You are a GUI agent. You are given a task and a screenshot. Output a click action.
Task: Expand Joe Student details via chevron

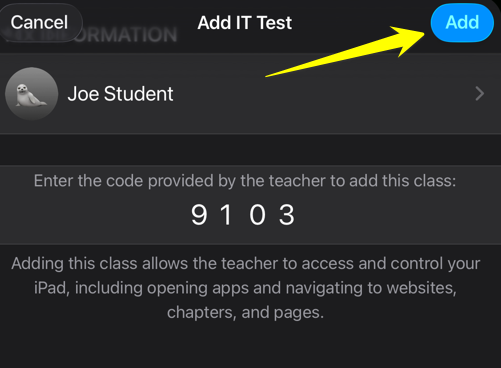[479, 94]
